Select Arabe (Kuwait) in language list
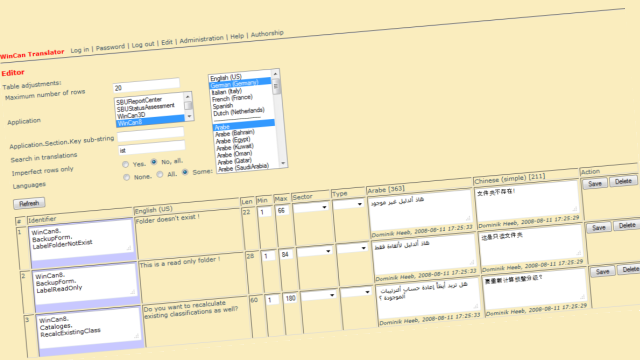The height and width of the screenshot is (360, 640). pyautogui.click(x=235, y=147)
